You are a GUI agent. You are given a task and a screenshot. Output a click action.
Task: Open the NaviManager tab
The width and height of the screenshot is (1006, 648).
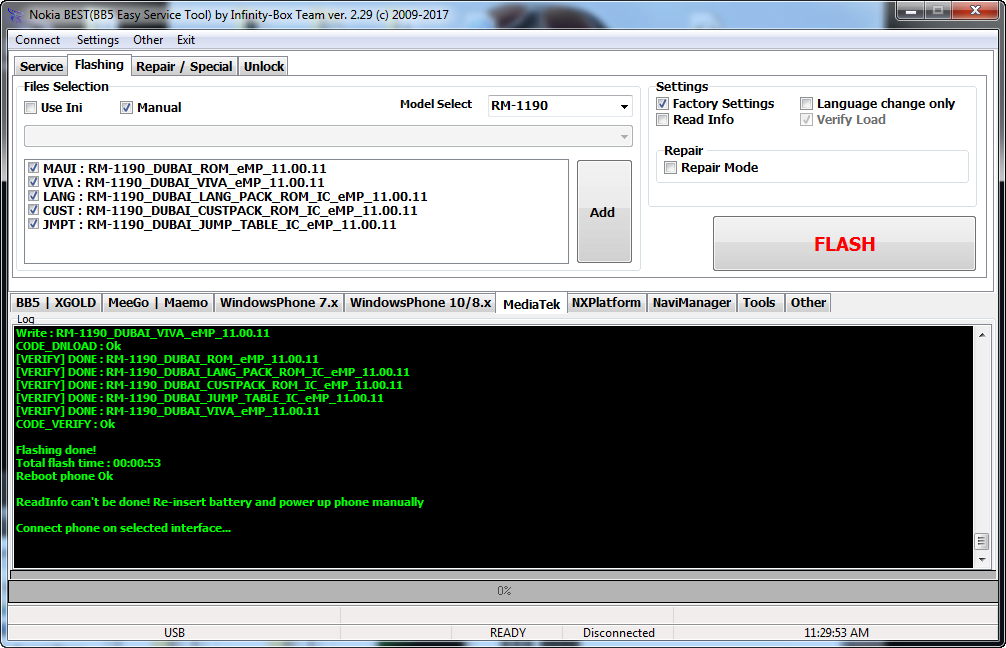[x=692, y=303]
